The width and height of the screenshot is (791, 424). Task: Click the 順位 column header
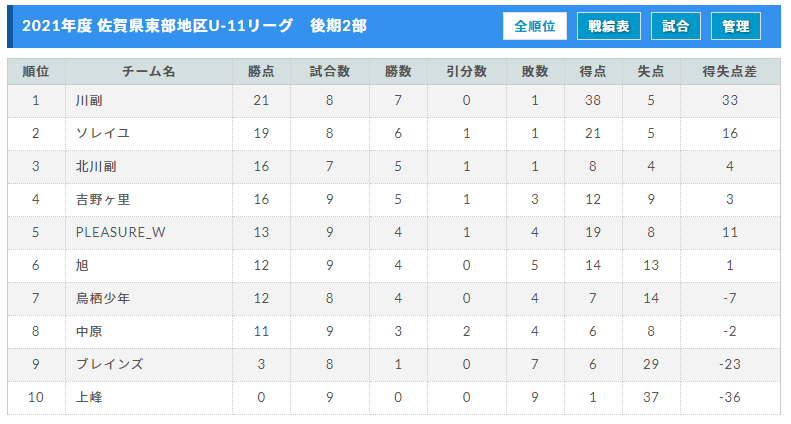coord(36,72)
